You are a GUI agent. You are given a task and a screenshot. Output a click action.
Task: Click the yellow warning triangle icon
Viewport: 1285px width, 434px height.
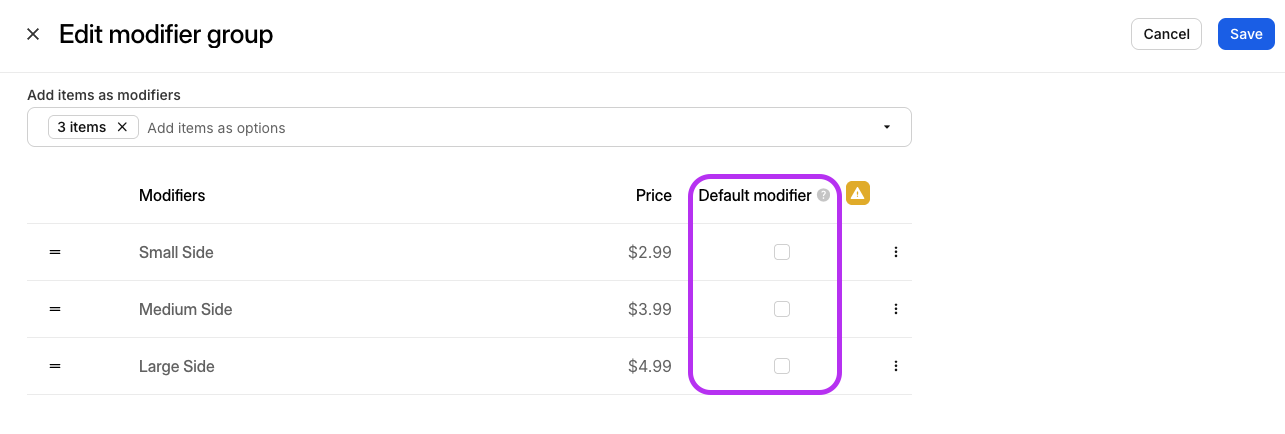tap(857, 194)
